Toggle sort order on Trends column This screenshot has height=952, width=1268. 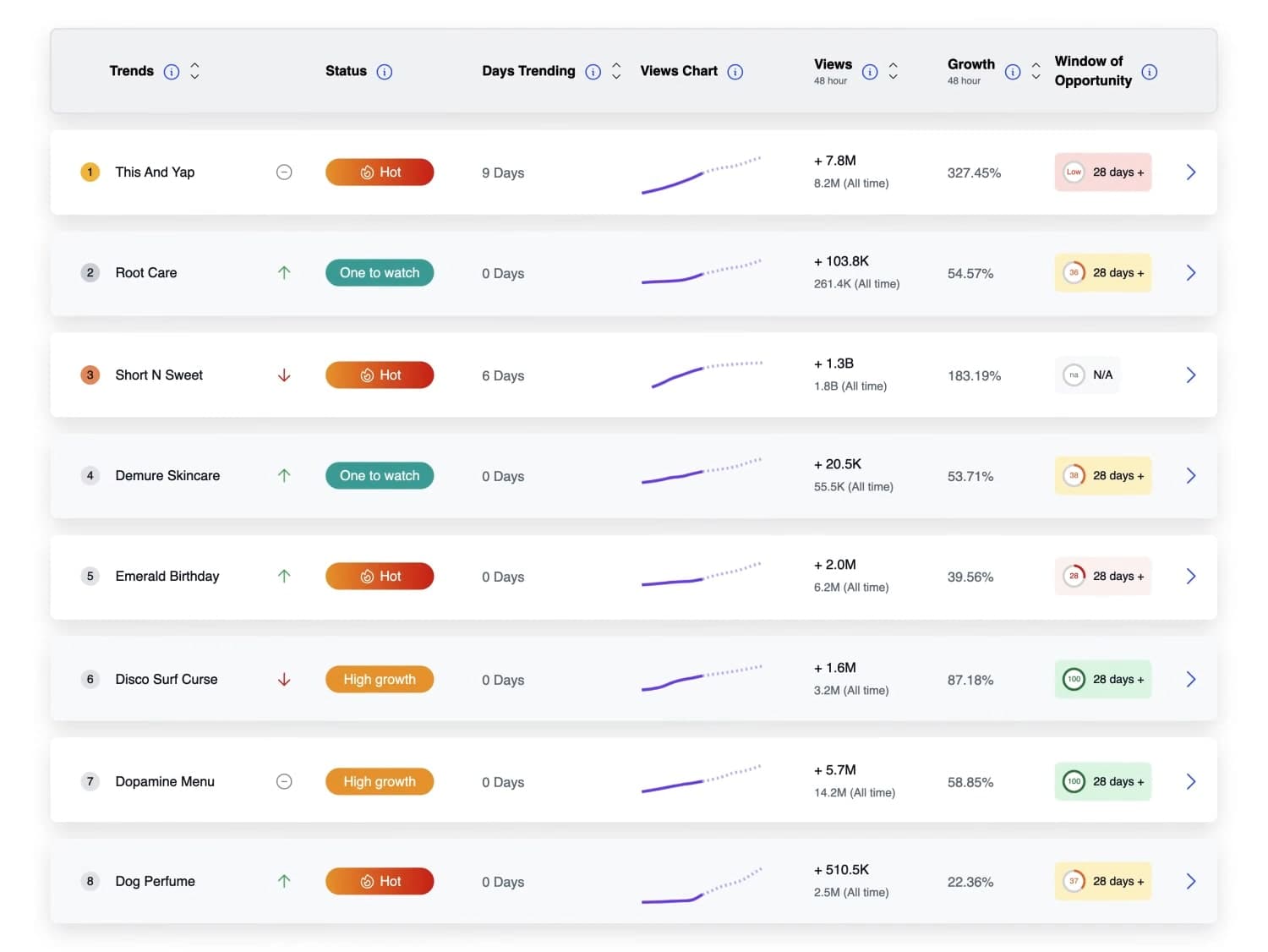(x=195, y=71)
